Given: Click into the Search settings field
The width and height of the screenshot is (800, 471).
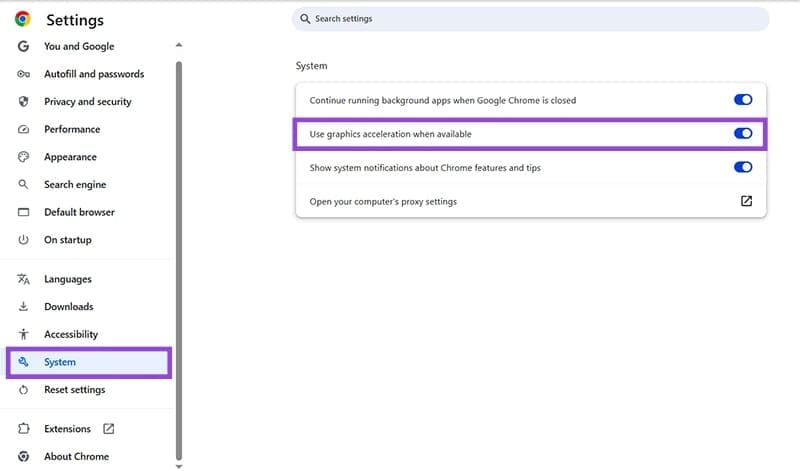Looking at the screenshot, I should [530, 19].
